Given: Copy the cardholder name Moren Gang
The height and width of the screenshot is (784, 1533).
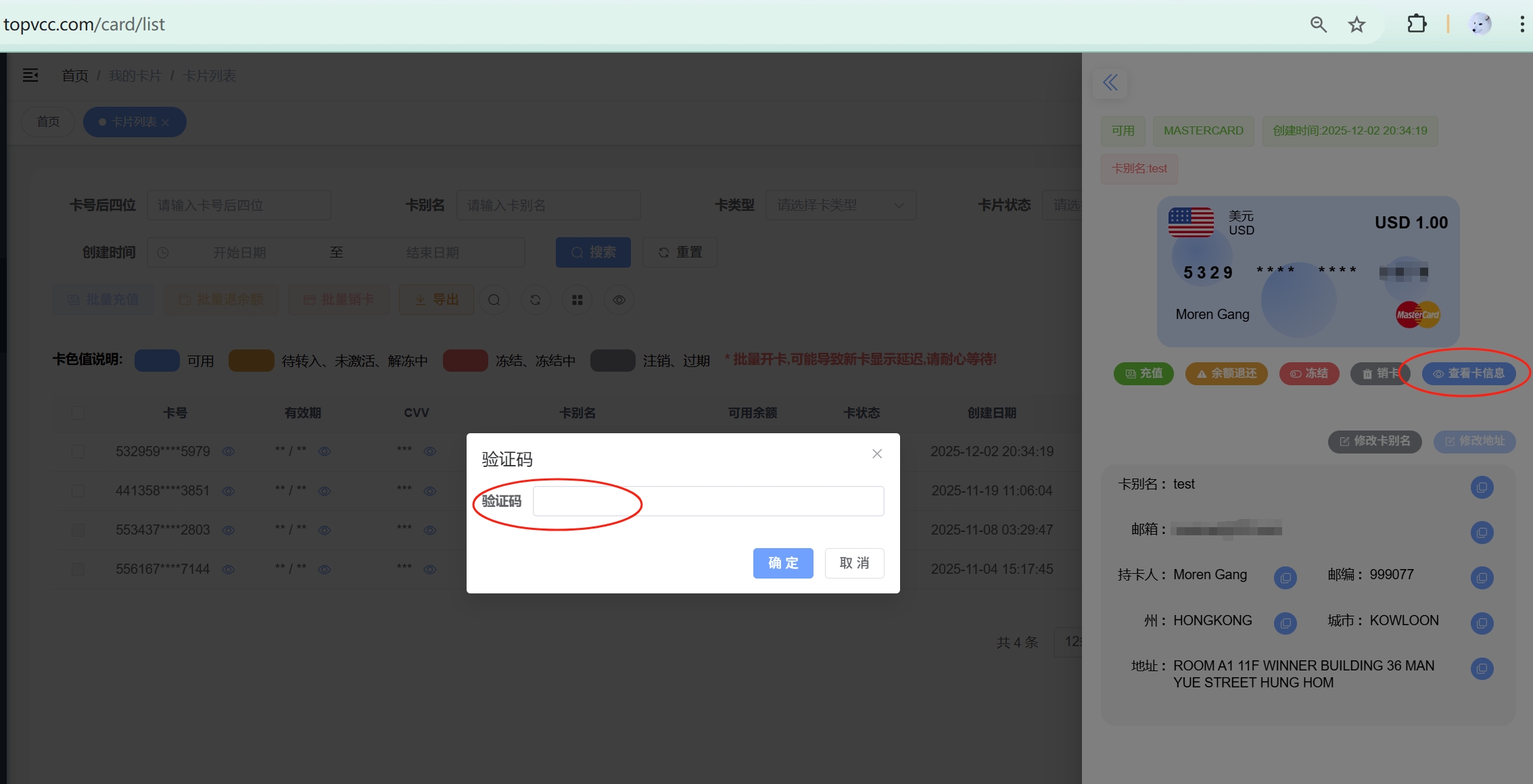Looking at the screenshot, I should point(1285,578).
